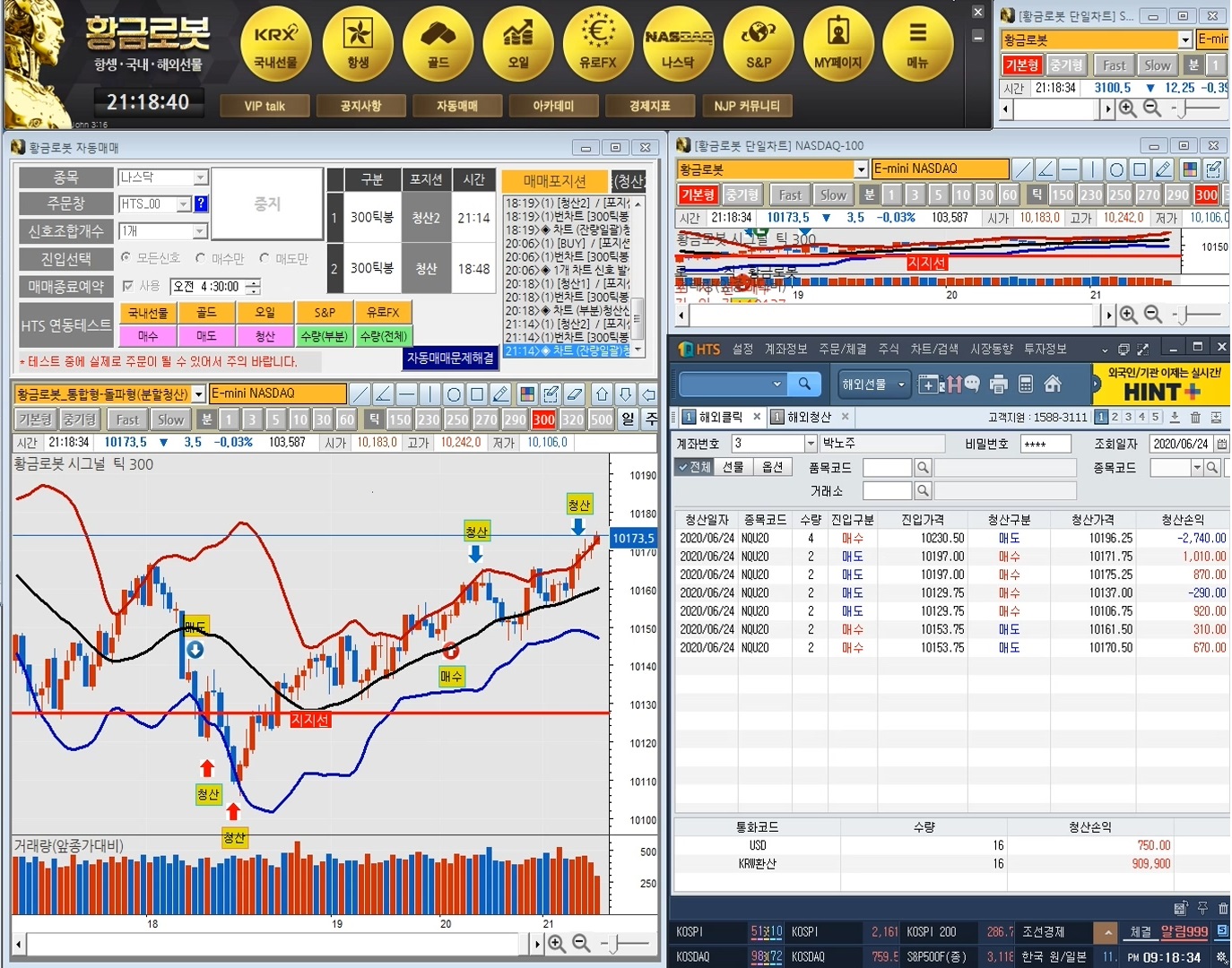The image size is (1232, 968).
Task: Select the angle line tool in main chart toolbar
Action: [384, 393]
